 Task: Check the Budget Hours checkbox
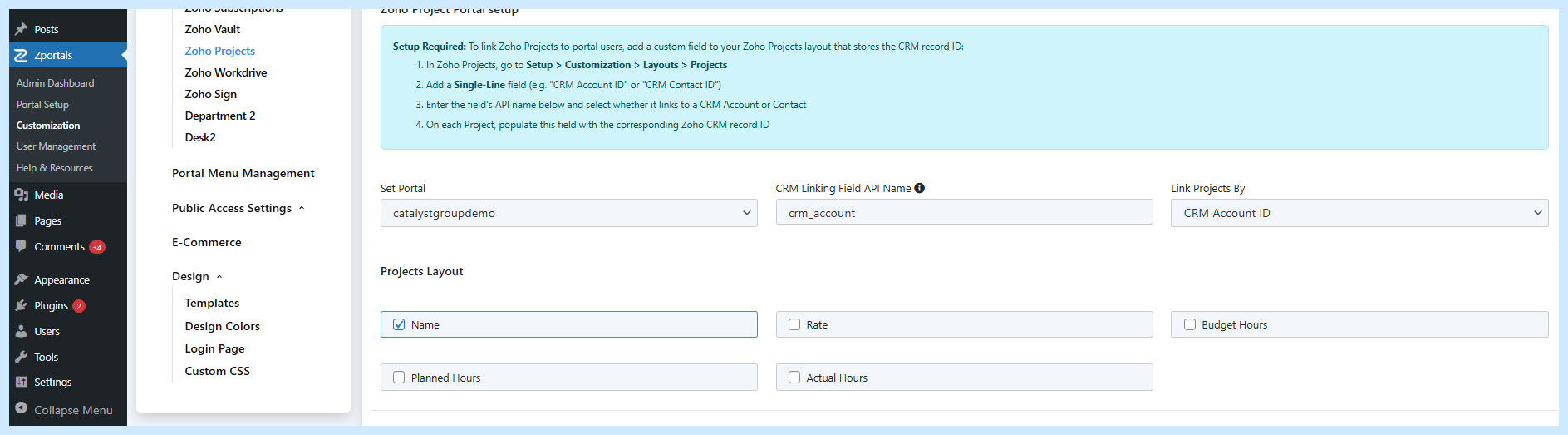1190,324
